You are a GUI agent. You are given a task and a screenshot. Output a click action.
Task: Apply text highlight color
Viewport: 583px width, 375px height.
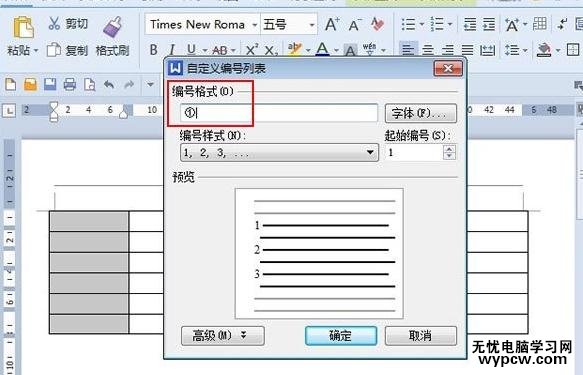294,49
